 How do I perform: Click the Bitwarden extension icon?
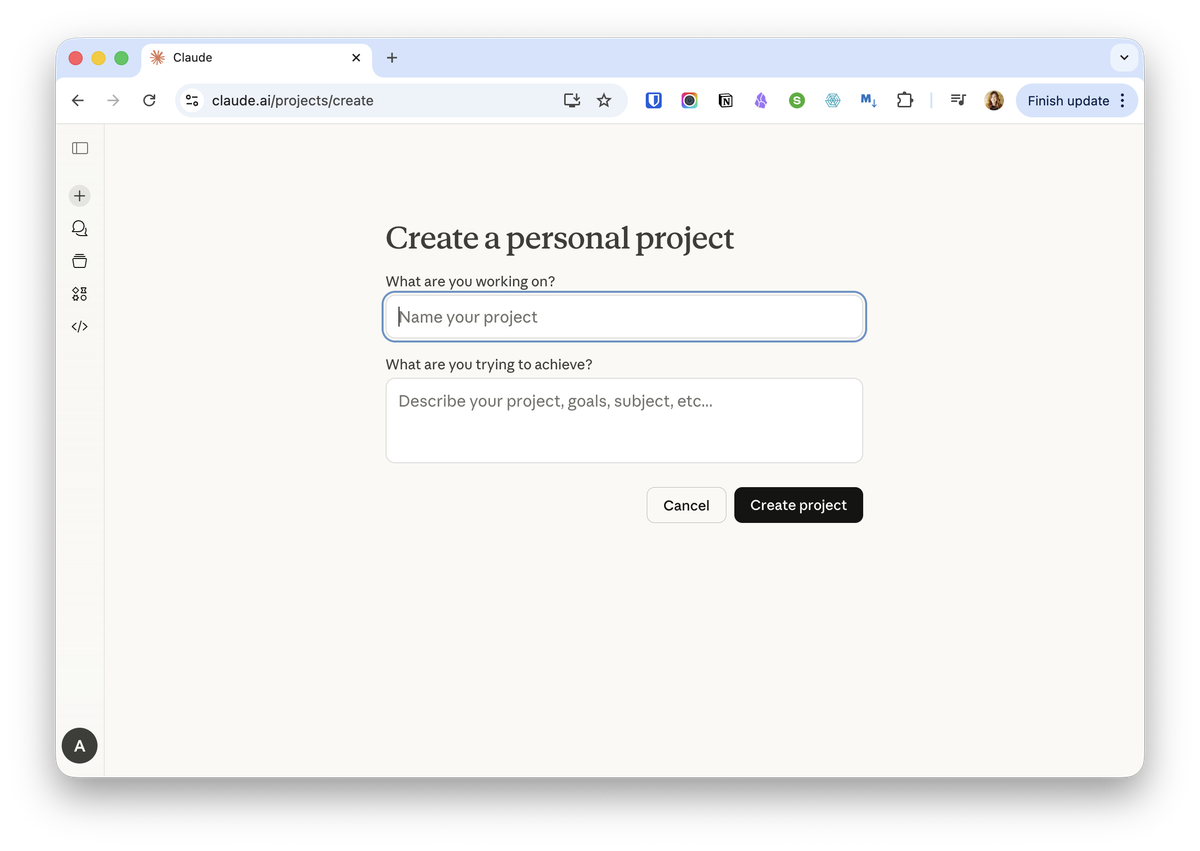(654, 100)
